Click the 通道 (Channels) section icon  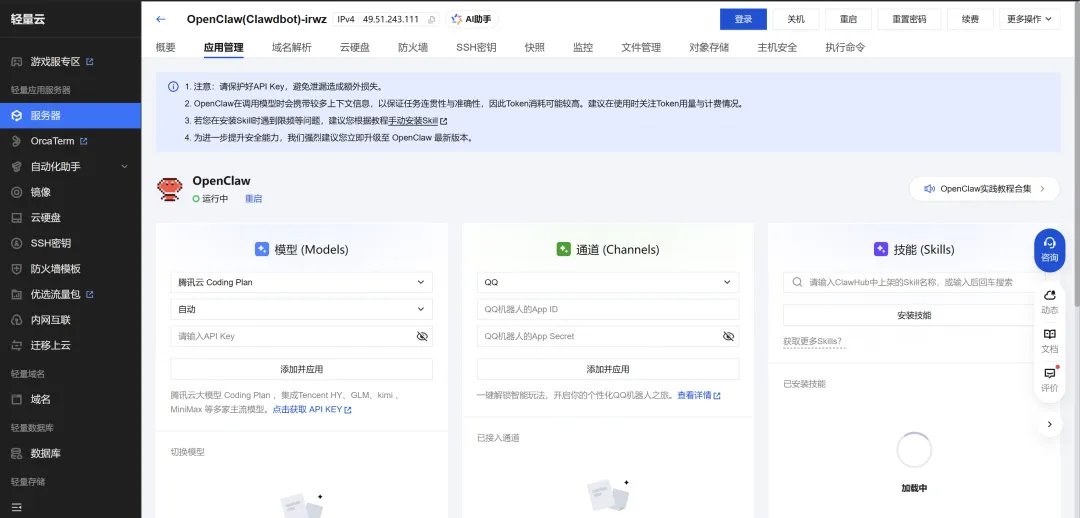tap(563, 249)
